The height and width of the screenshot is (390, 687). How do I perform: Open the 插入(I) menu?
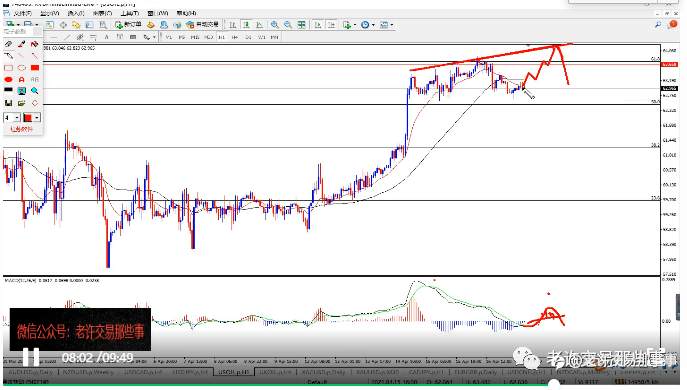(77, 14)
